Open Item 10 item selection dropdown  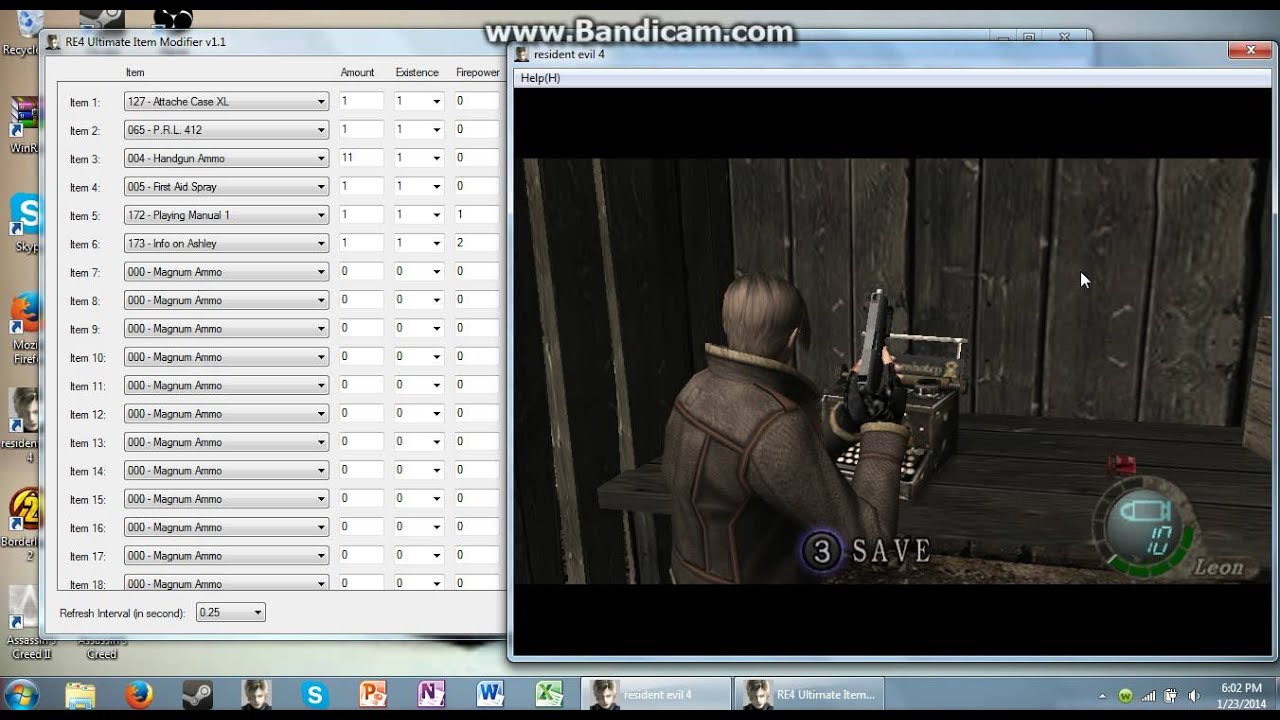pos(226,357)
